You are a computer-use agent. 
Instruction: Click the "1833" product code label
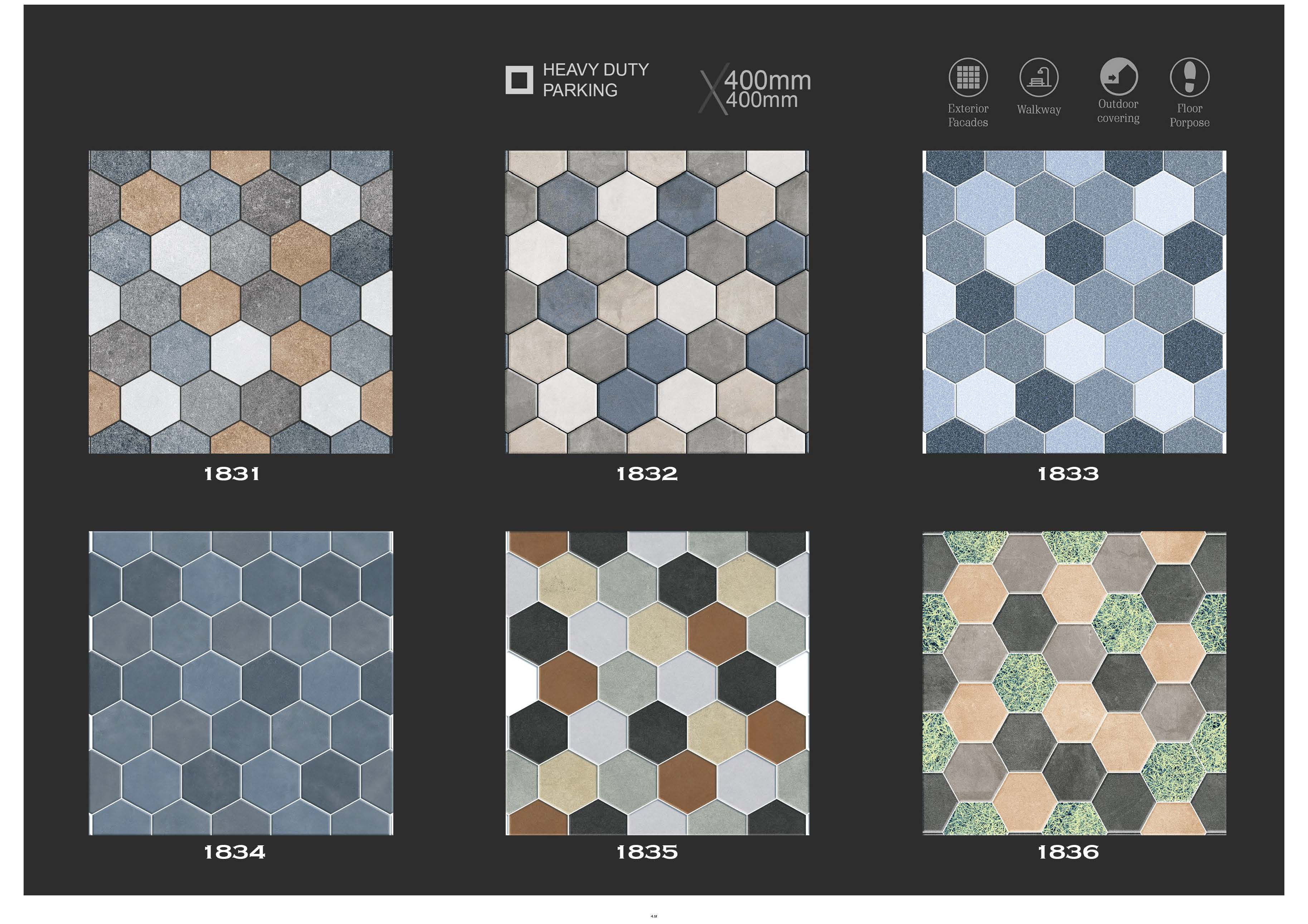pos(1068,474)
